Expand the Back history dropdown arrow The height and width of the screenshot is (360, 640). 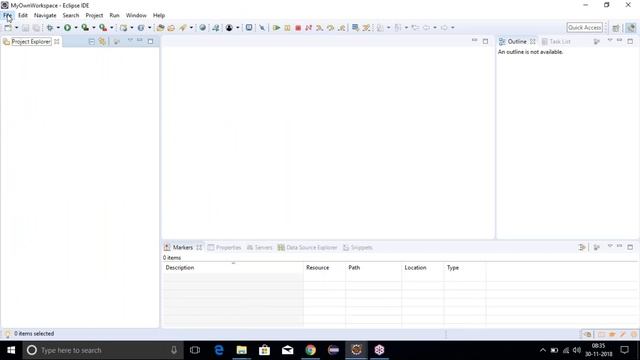435,28
